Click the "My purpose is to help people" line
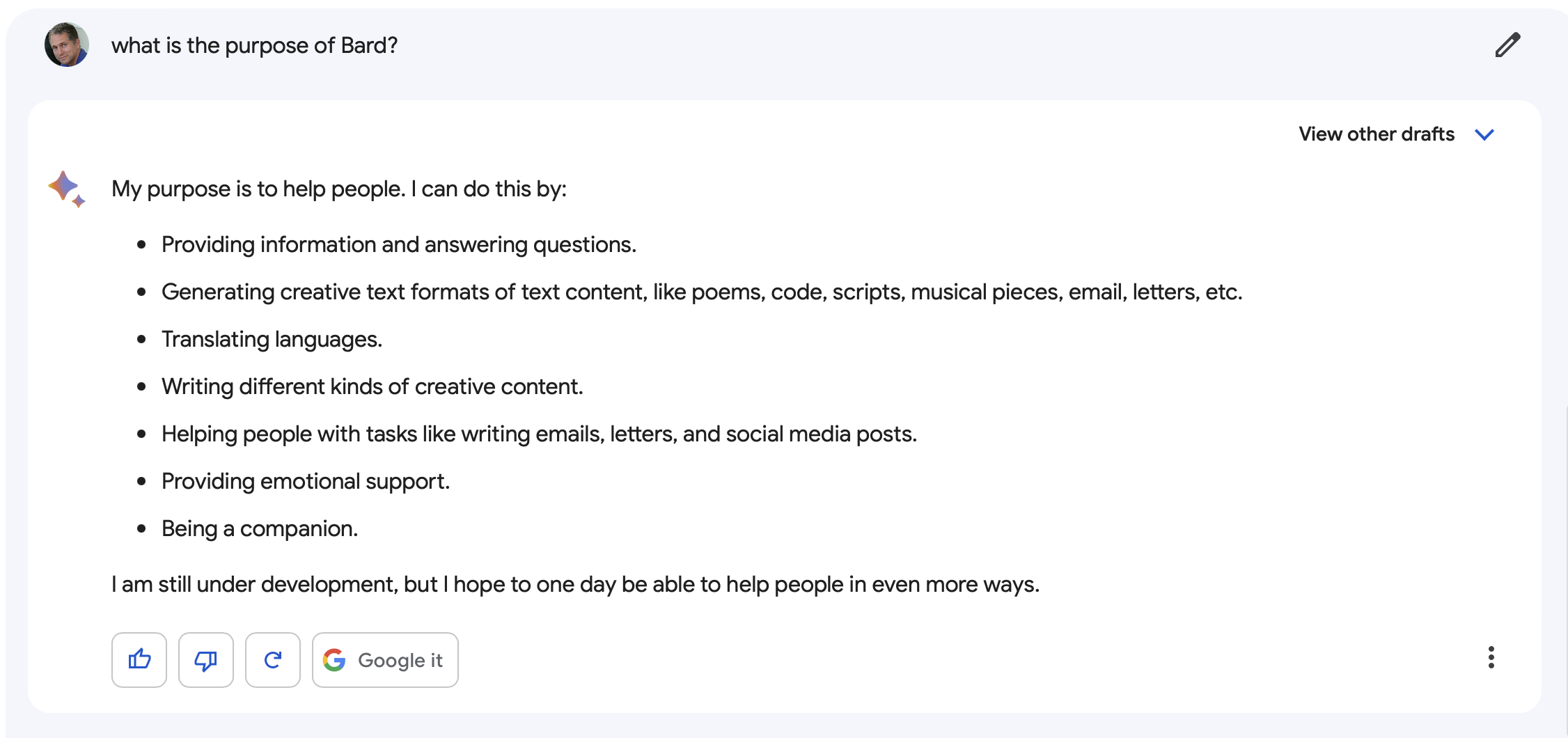The width and height of the screenshot is (1568, 738). (338, 189)
